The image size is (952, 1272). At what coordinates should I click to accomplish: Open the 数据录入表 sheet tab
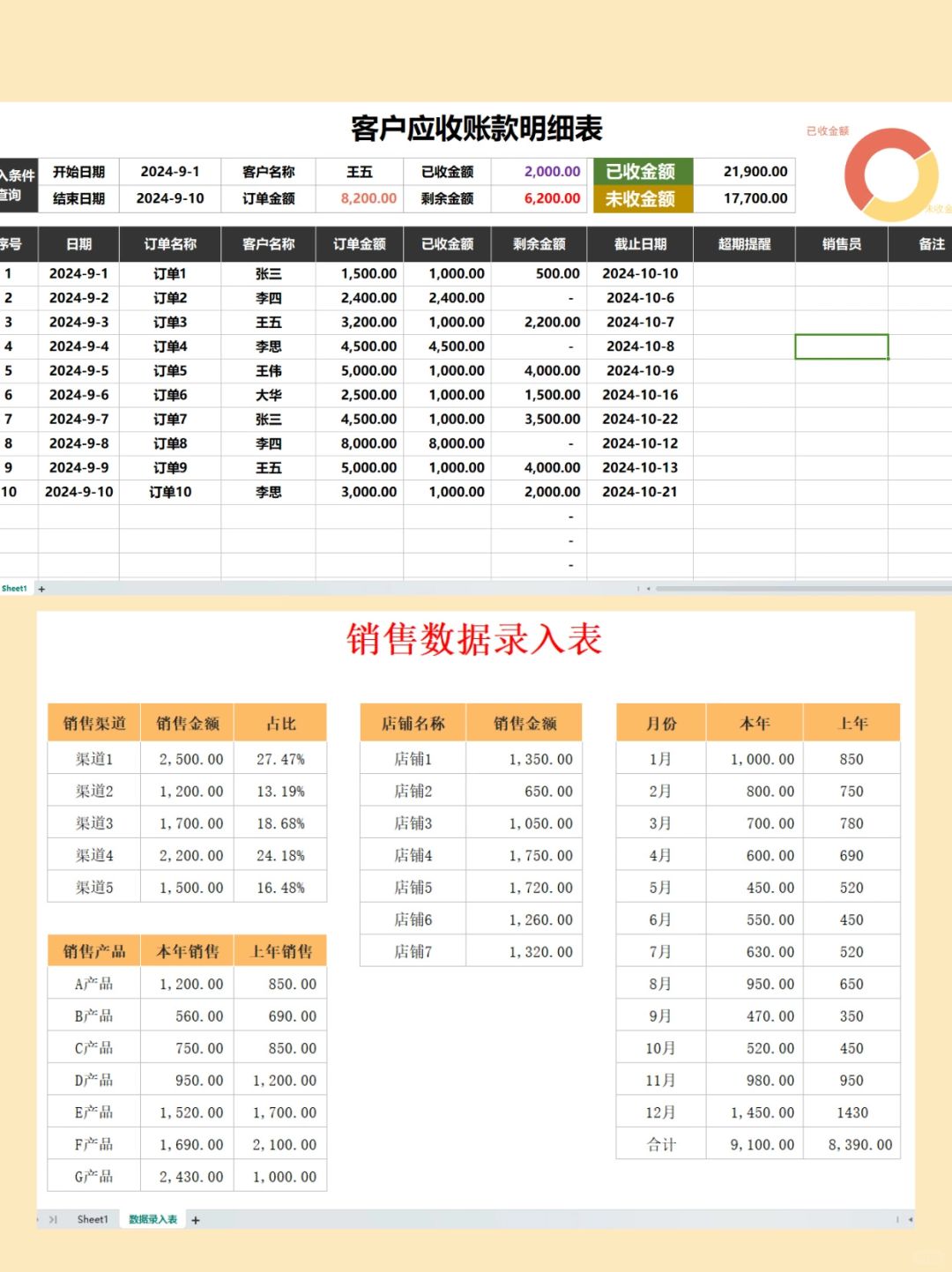[152, 1220]
